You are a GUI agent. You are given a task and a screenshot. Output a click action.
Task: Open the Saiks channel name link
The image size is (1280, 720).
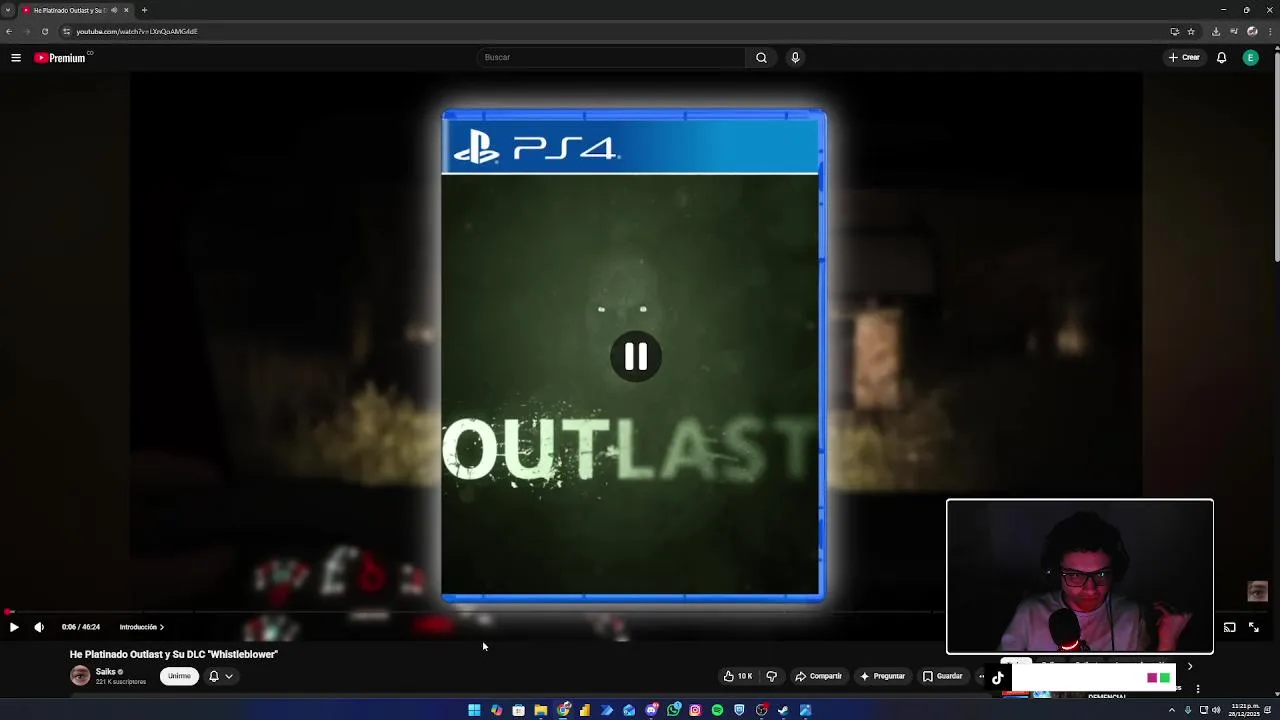(x=106, y=672)
